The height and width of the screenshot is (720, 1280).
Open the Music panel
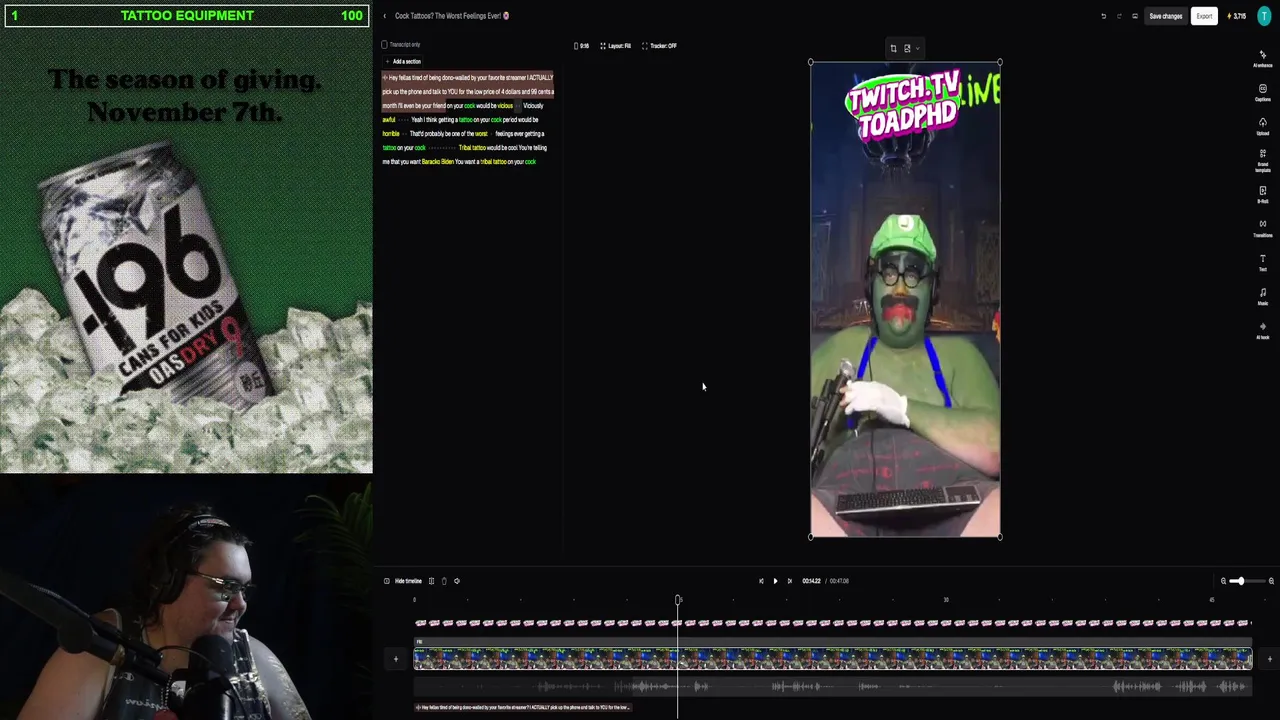[1262, 296]
